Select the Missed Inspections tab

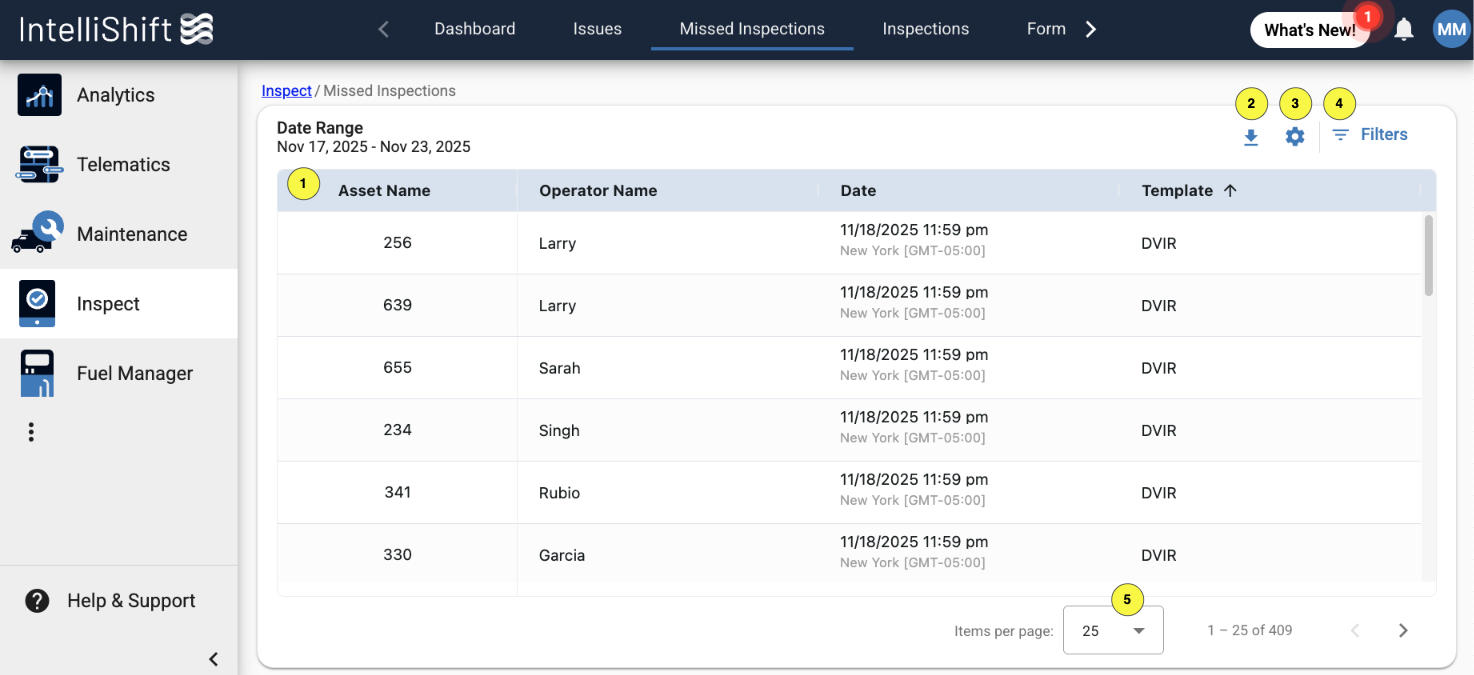pos(752,29)
